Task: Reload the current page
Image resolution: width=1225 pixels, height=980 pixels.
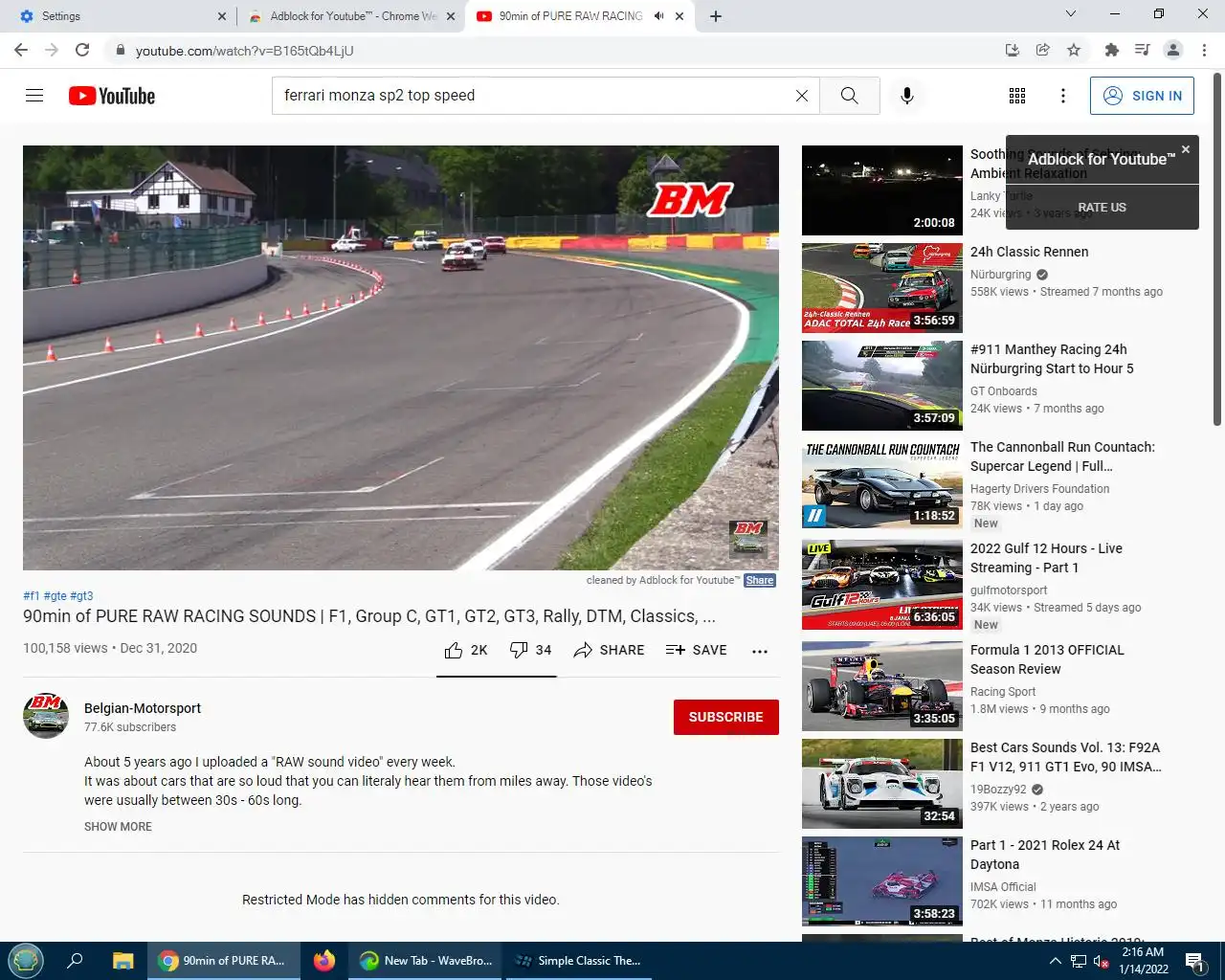Action: pyautogui.click(x=82, y=50)
